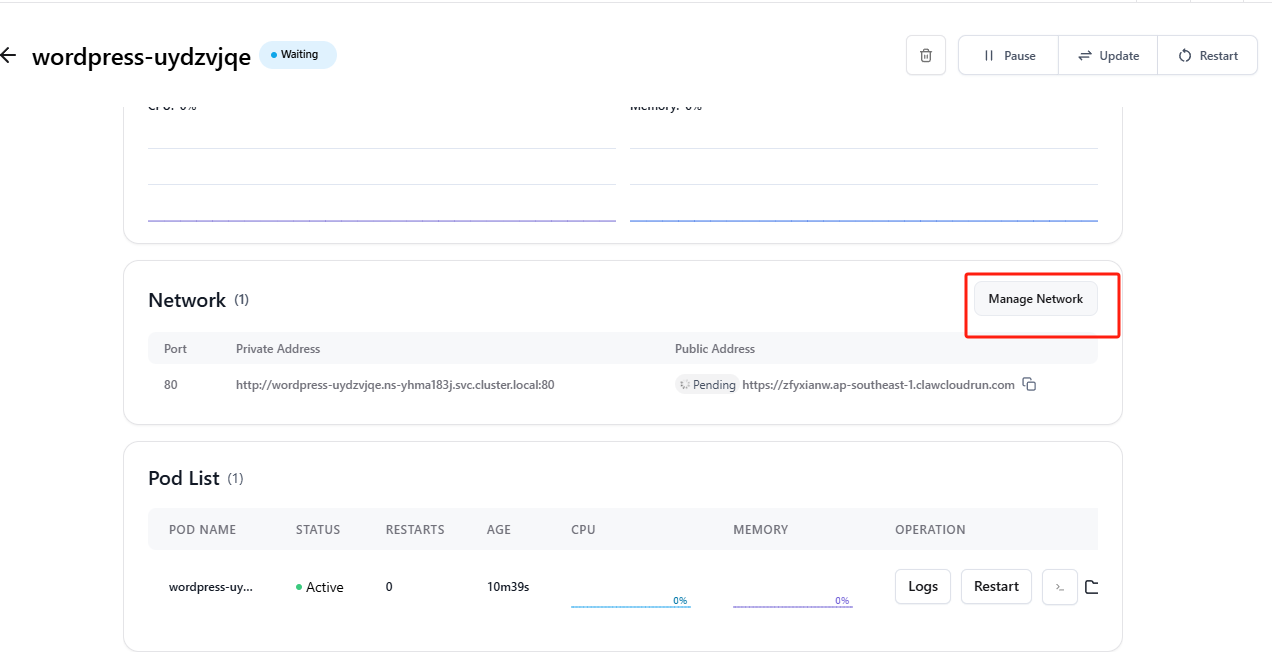Open the pod file manager folder icon
This screenshot has height=661, width=1272.
(x=1091, y=587)
